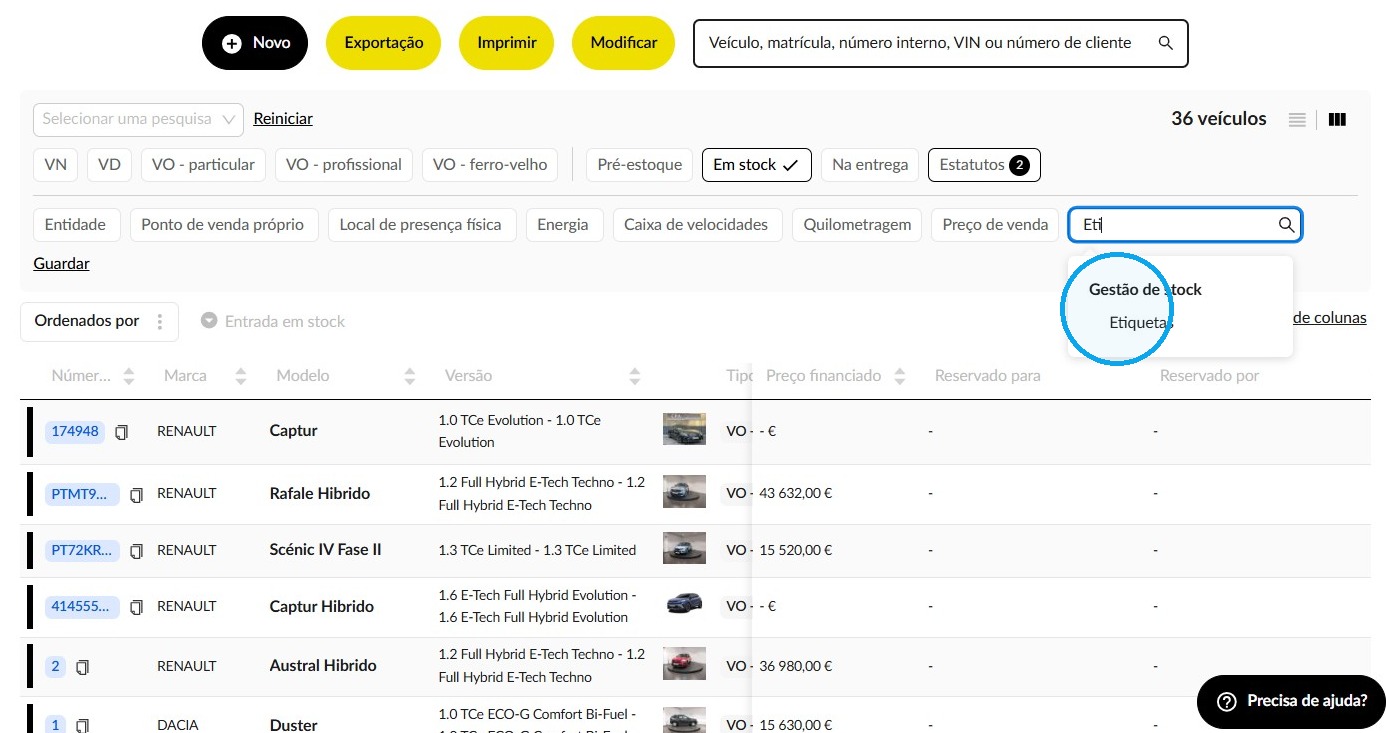Viewport: 1386px width, 733px height.
Task: Toggle the Em stock filter
Action: pos(756,165)
